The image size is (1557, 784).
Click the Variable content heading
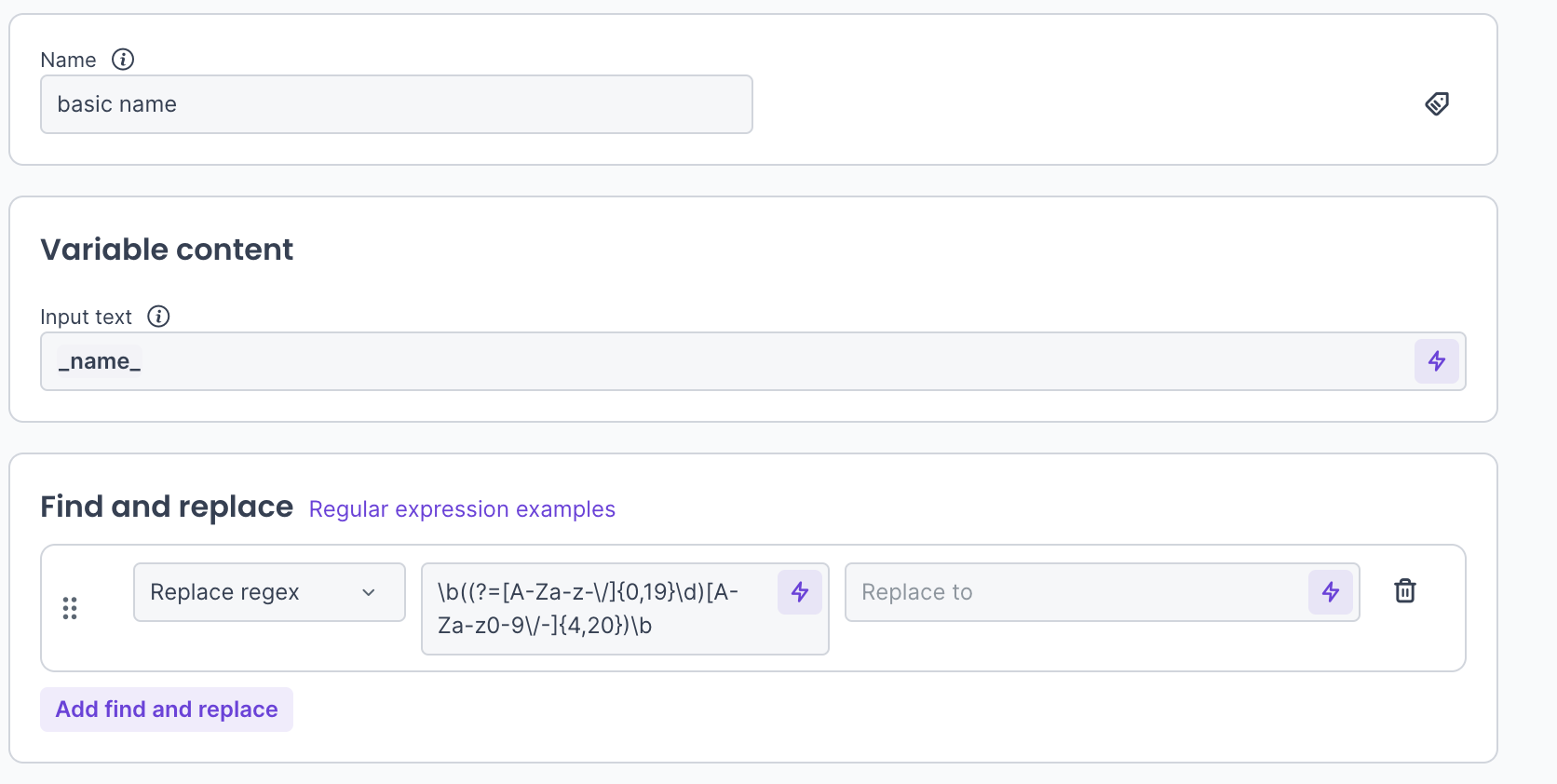pyautogui.click(x=167, y=250)
